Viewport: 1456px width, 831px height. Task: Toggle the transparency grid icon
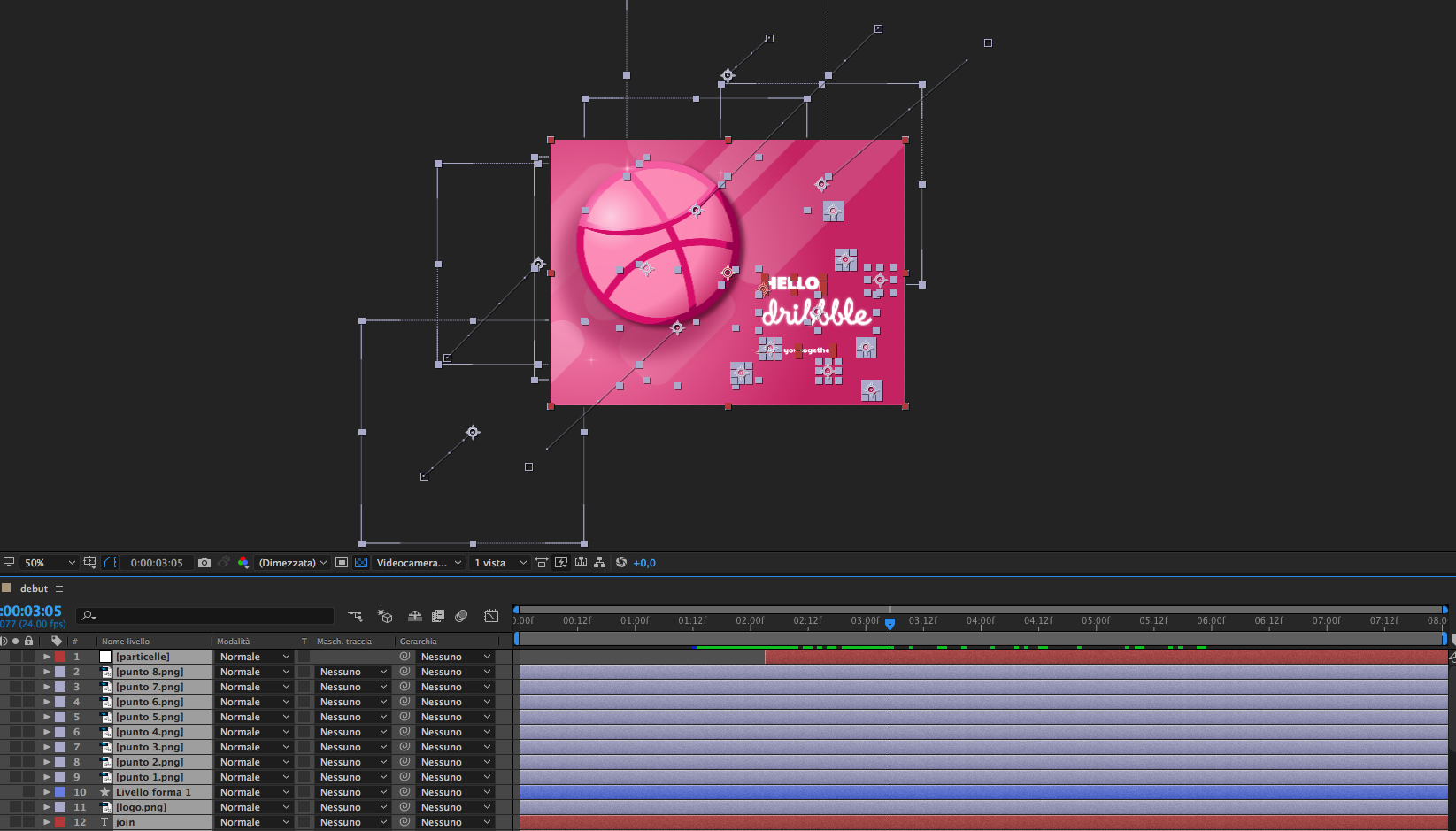pos(361,563)
